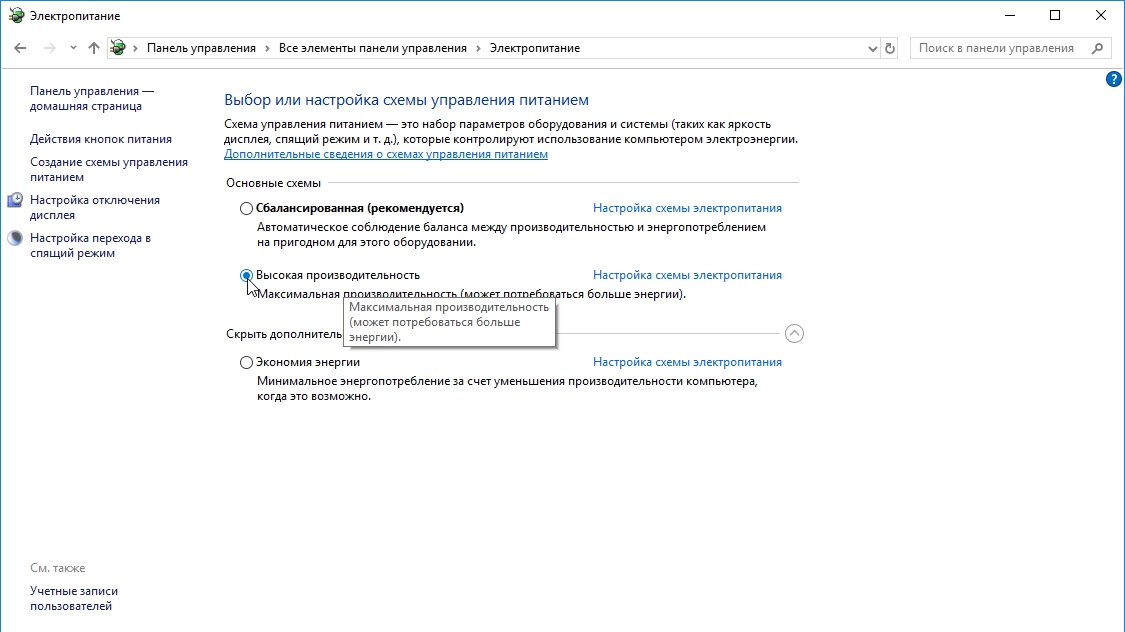Viewport: 1125px width, 632px height.
Task: Select the Экономия энергии radio button
Action: (x=246, y=363)
